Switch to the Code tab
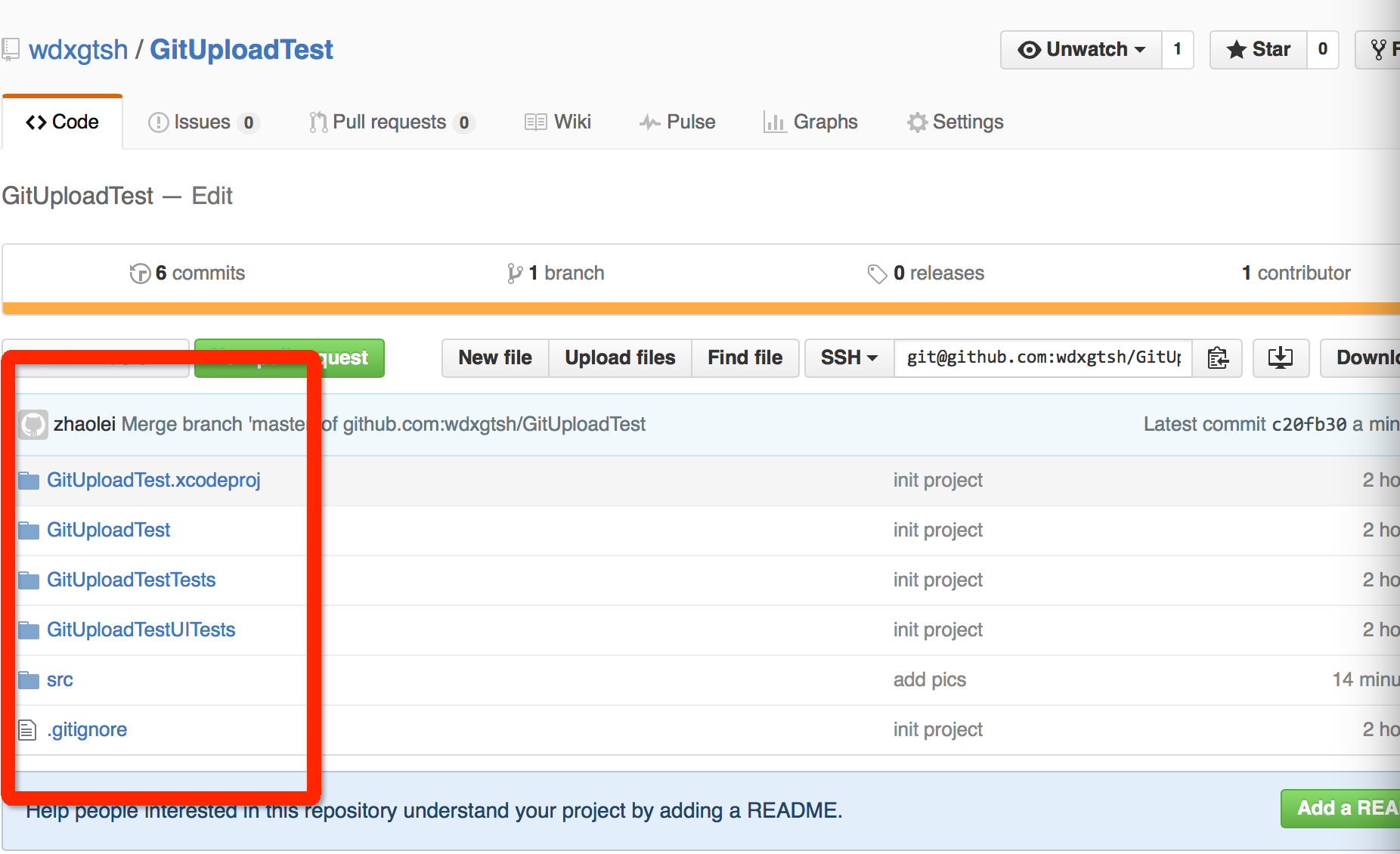 tap(62, 122)
